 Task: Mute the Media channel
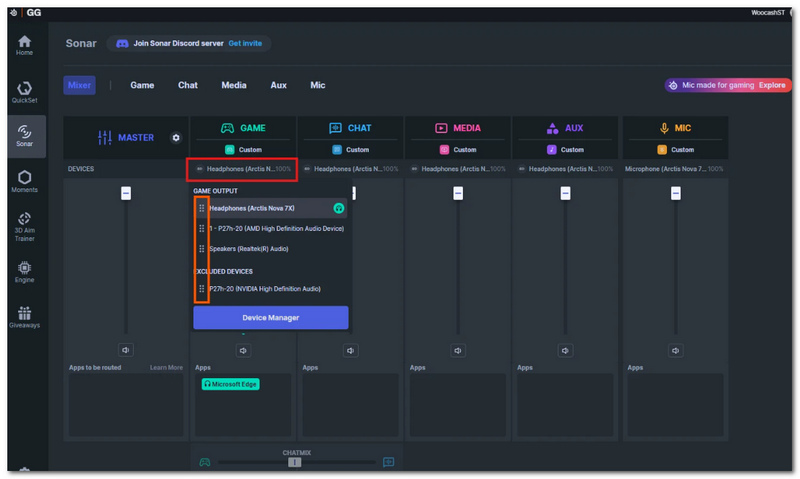coord(458,350)
